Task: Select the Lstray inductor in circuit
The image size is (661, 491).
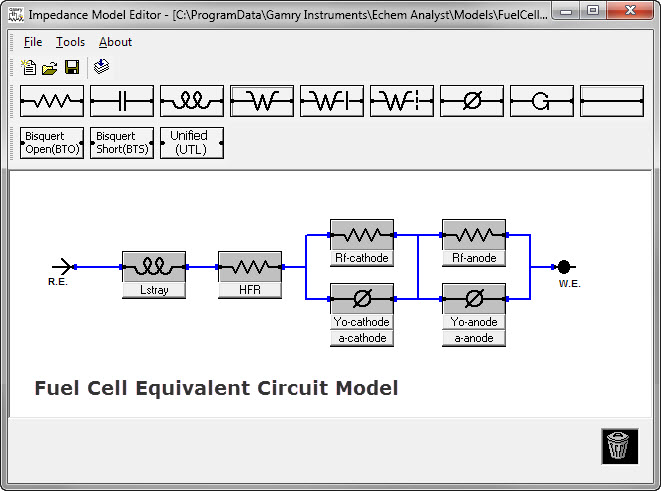Action: click(154, 267)
